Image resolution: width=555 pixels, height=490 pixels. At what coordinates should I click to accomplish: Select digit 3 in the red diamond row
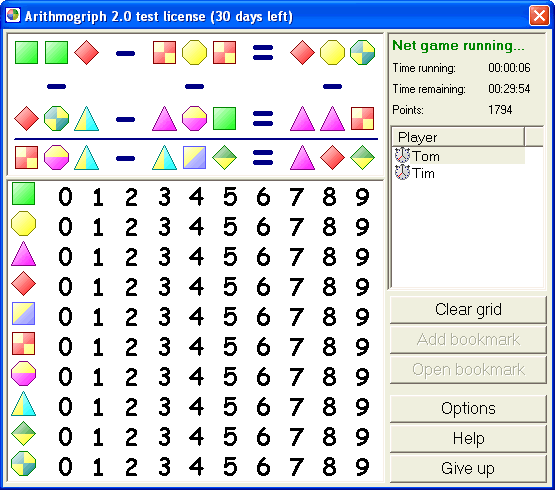(x=164, y=286)
